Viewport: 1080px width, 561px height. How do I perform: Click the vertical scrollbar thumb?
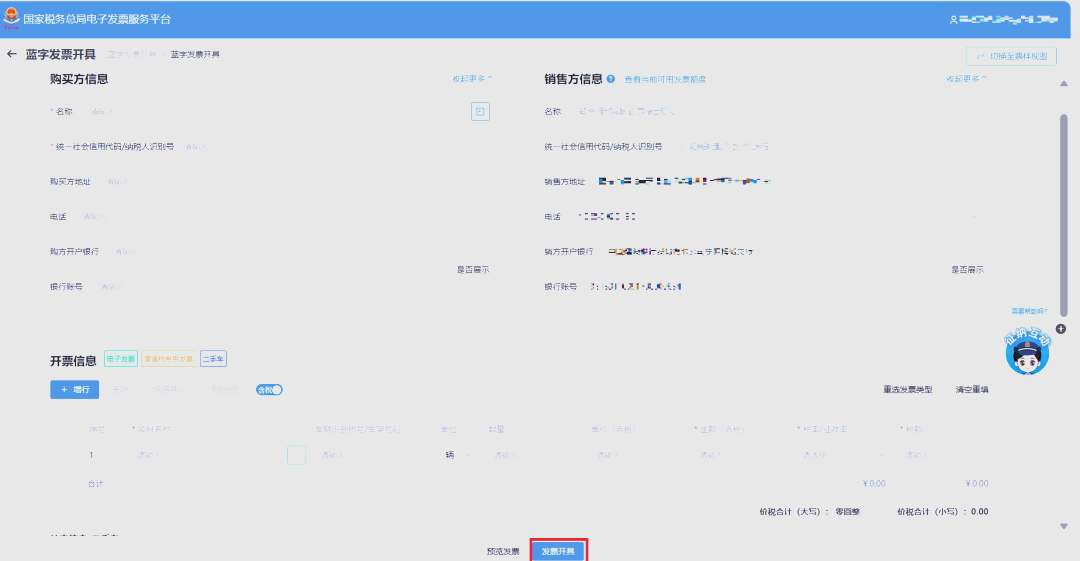pos(1063,215)
